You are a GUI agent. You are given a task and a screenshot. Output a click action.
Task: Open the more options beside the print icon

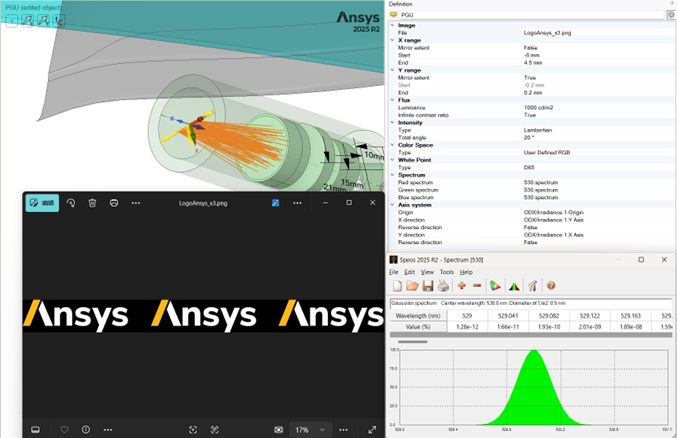point(136,203)
